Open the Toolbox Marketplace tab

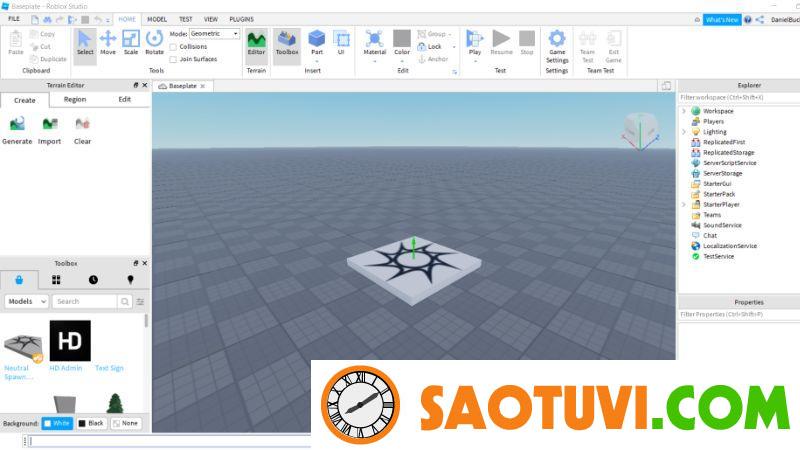click(19, 280)
